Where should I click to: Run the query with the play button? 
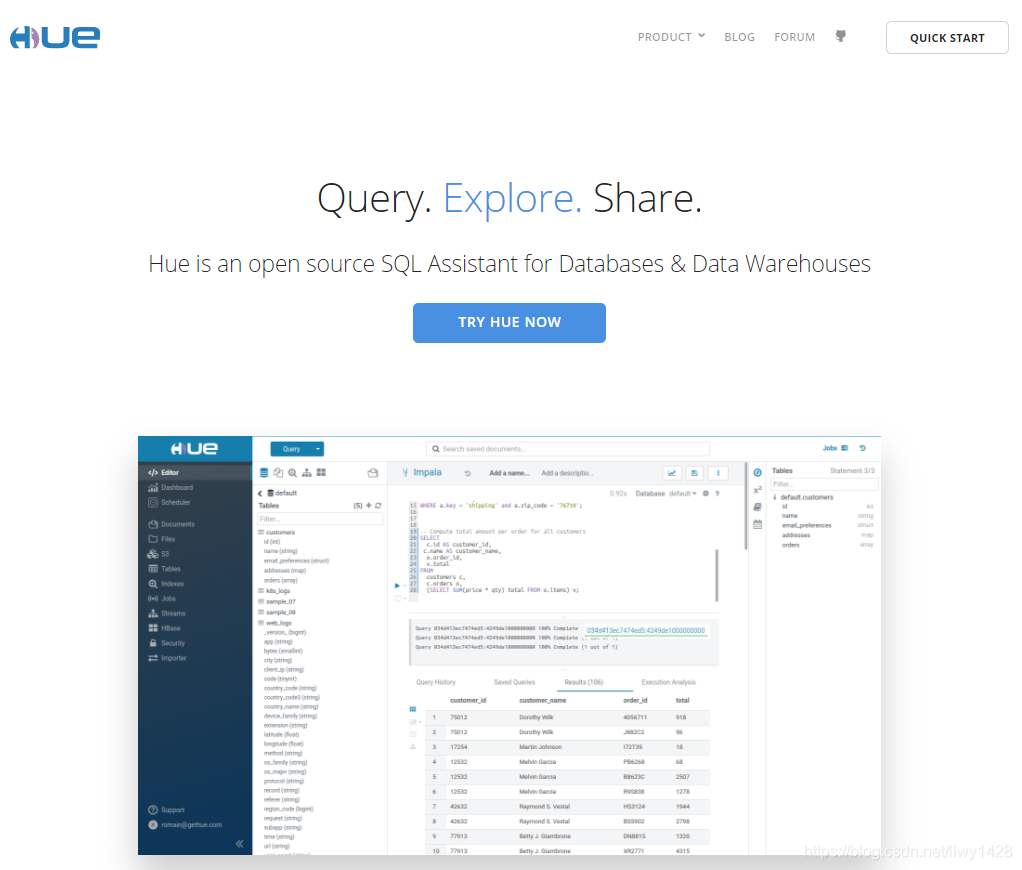[397, 586]
